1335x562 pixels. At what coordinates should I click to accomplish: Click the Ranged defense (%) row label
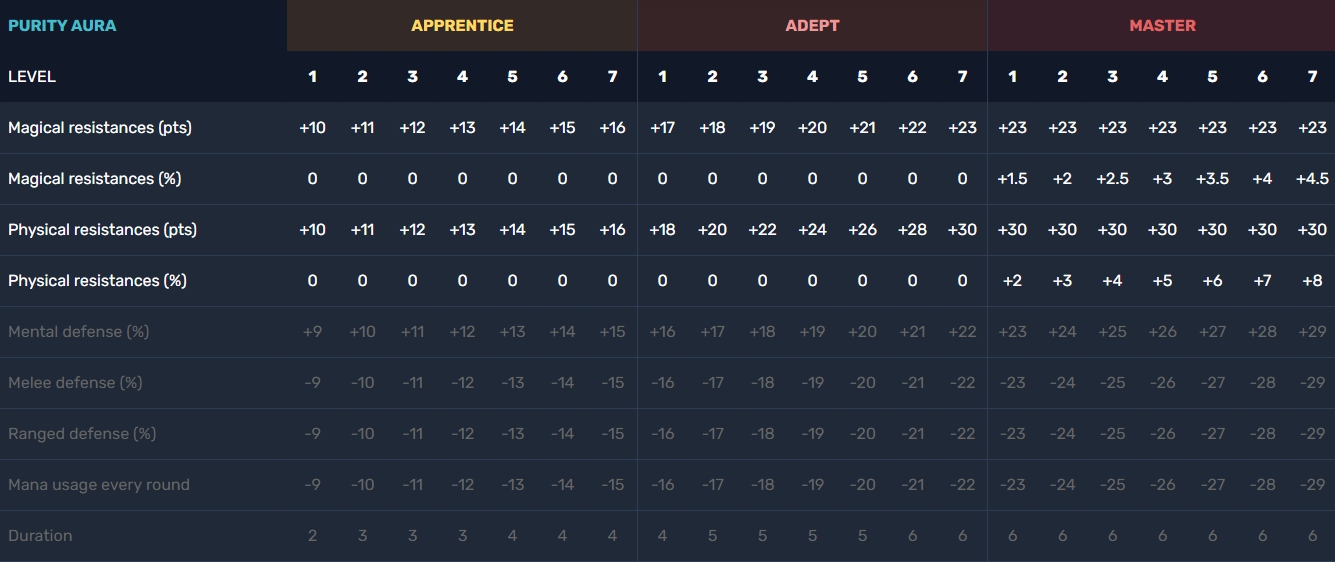pyautogui.click(x=82, y=434)
